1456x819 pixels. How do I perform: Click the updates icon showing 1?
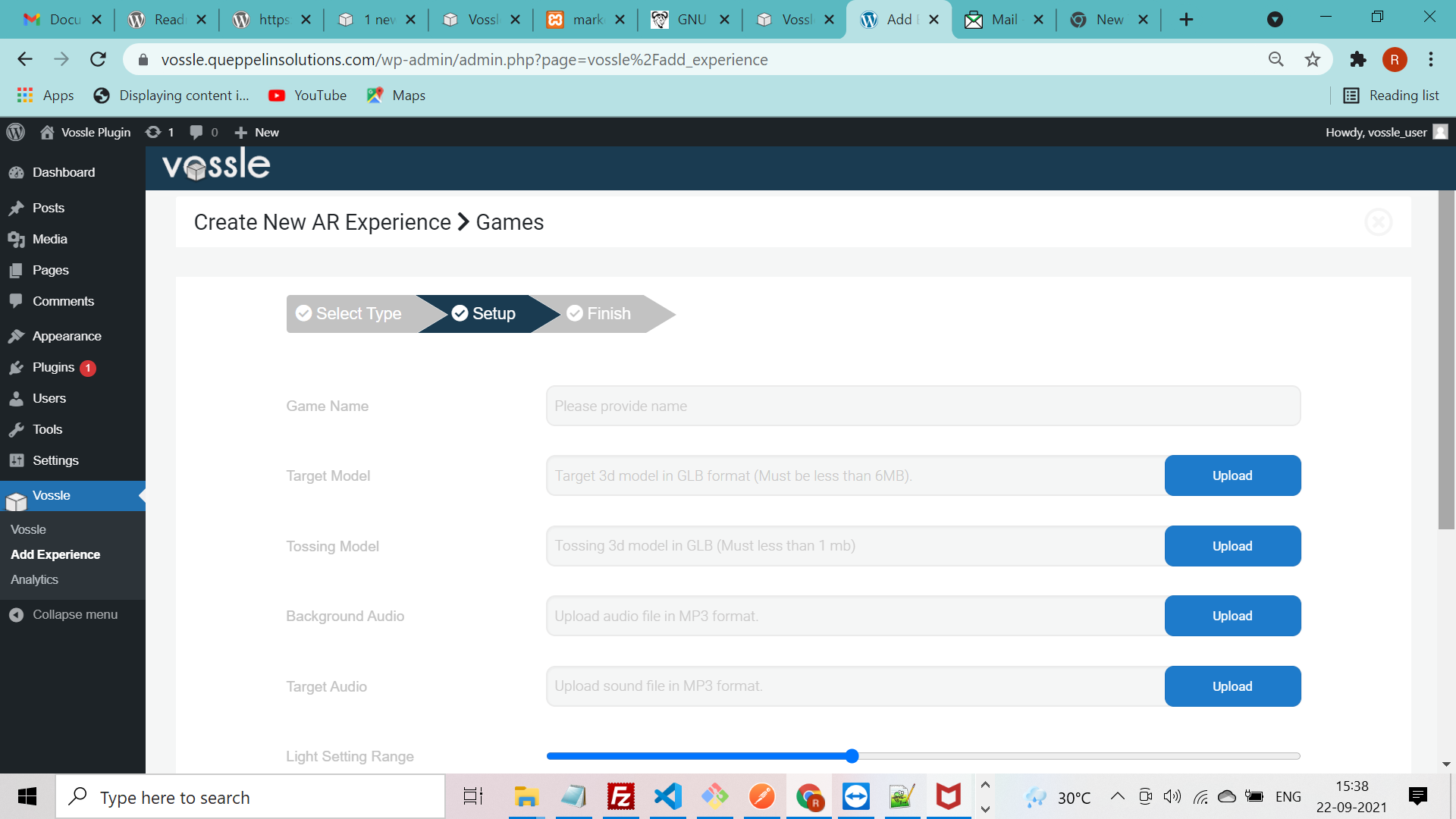pyautogui.click(x=160, y=132)
